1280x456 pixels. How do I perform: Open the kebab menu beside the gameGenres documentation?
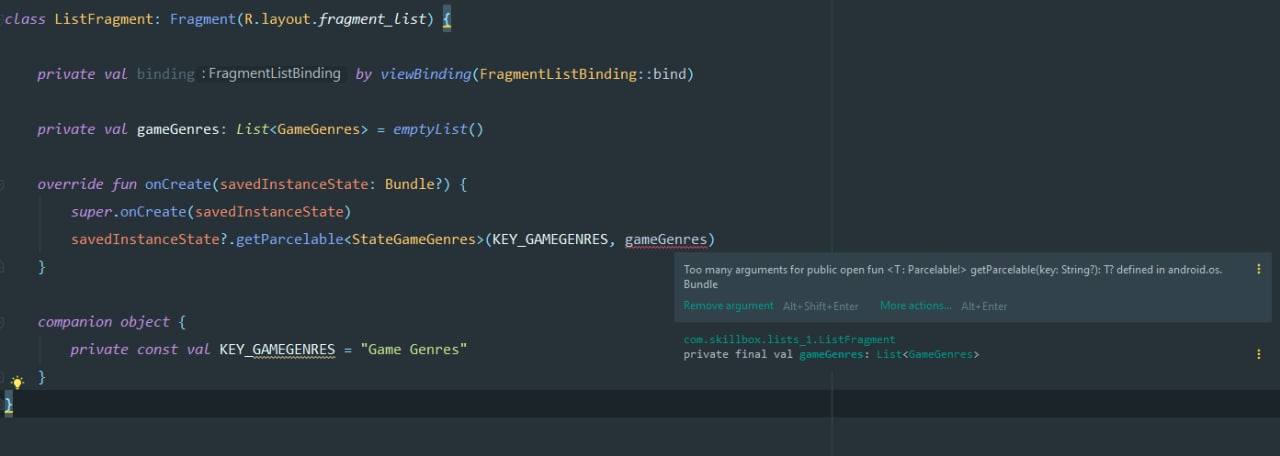click(1258, 354)
